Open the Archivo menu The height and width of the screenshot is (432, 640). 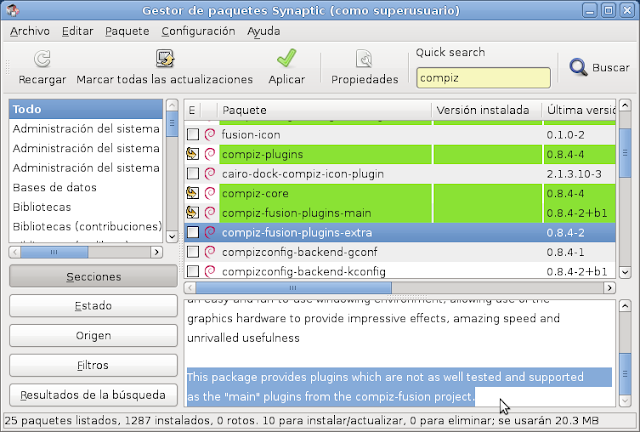click(x=30, y=31)
